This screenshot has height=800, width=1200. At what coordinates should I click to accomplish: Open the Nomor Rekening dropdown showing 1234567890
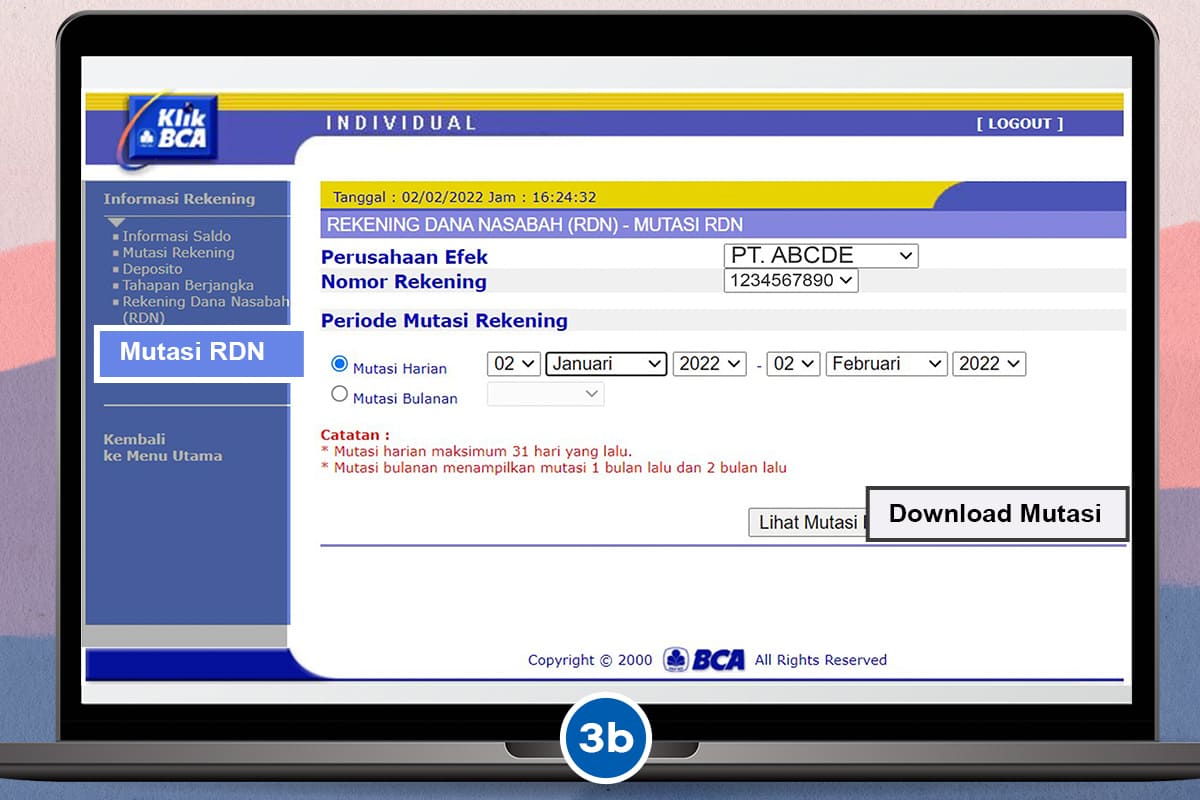pos(790,281)
